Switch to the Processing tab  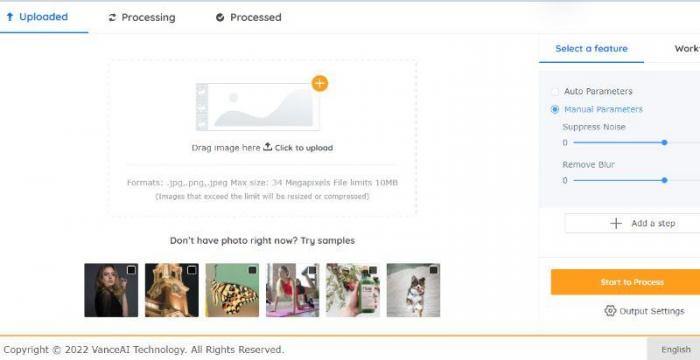pyautogui.click(x=142, y=17)
